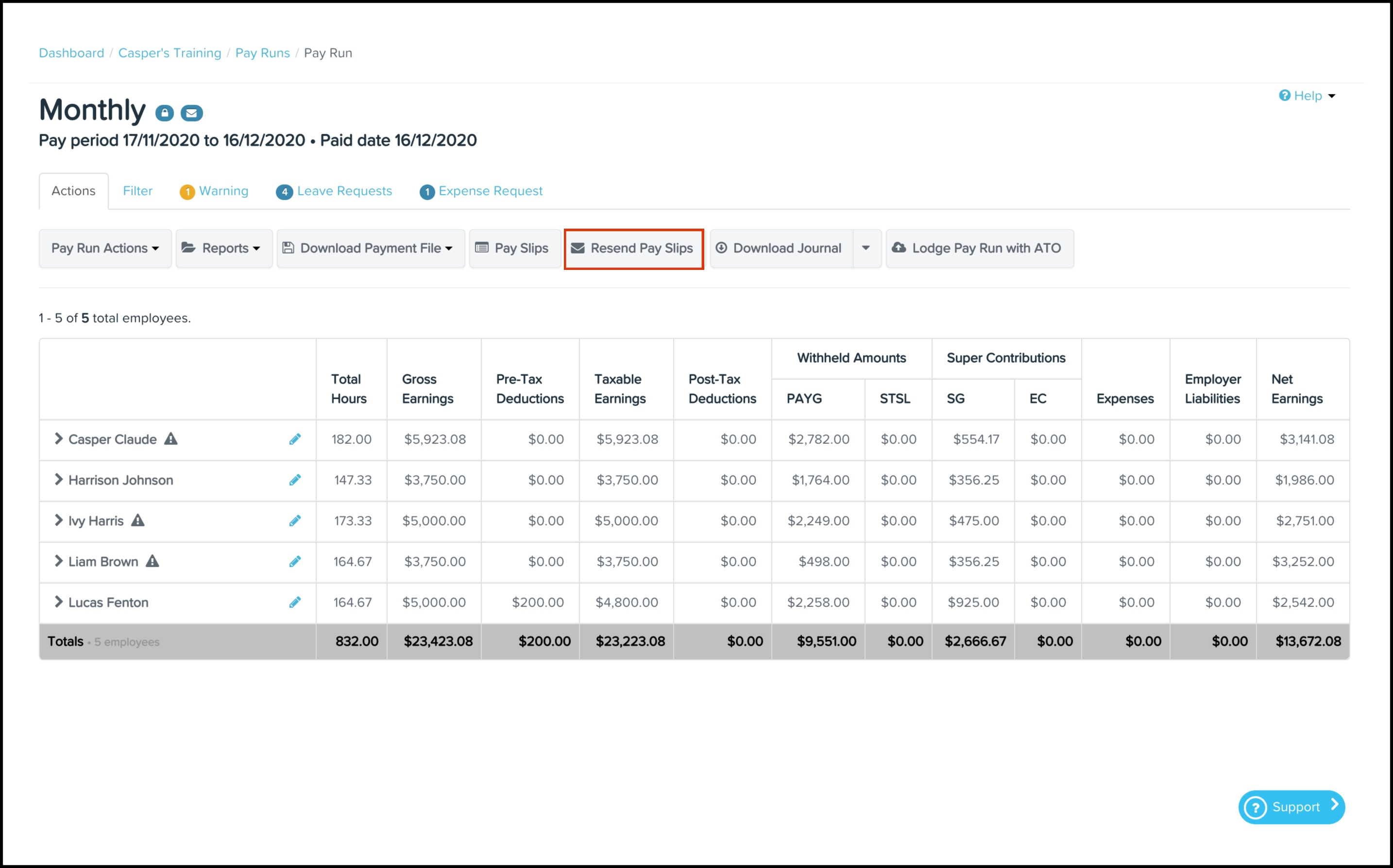1393x868 pixels.
Task: Edit Casper Claude's pay with pencil icon
Action: pyautogui.click(x=294, y=439)
